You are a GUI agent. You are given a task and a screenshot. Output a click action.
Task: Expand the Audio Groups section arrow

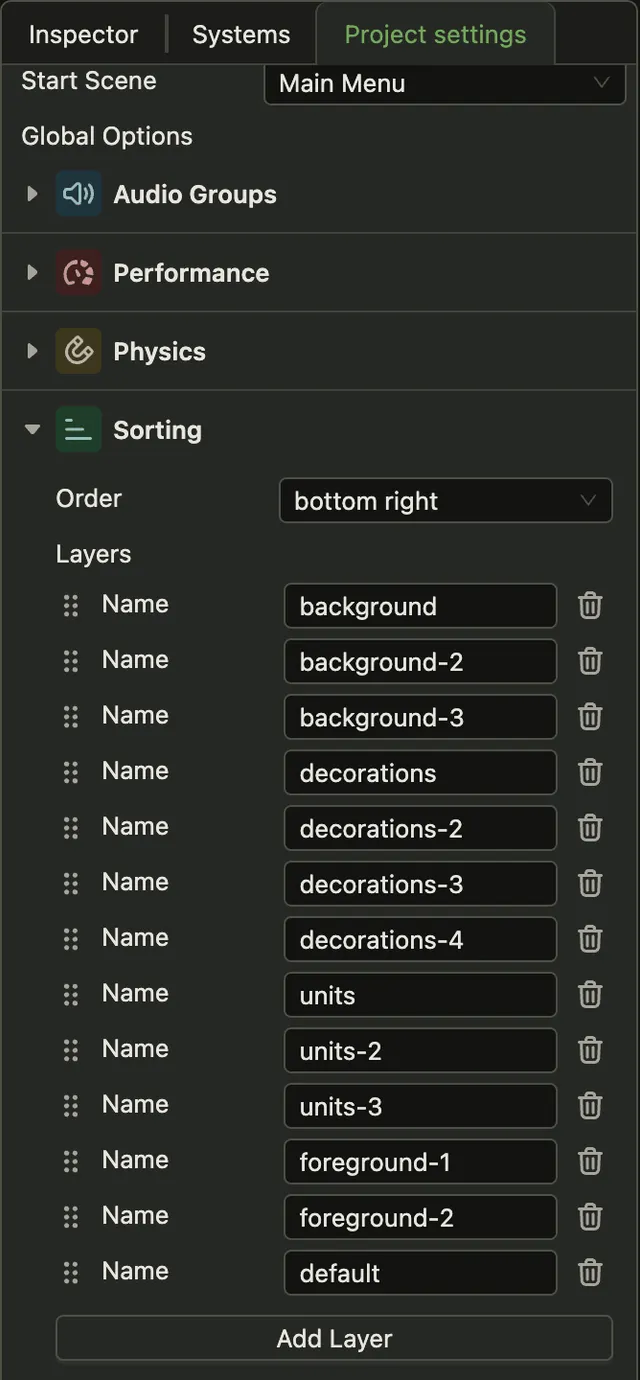click(x=32, y=194)
